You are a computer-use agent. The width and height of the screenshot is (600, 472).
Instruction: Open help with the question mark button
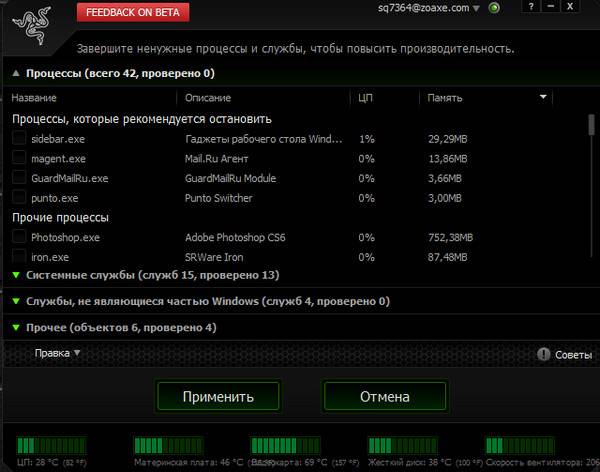point(529,8)
